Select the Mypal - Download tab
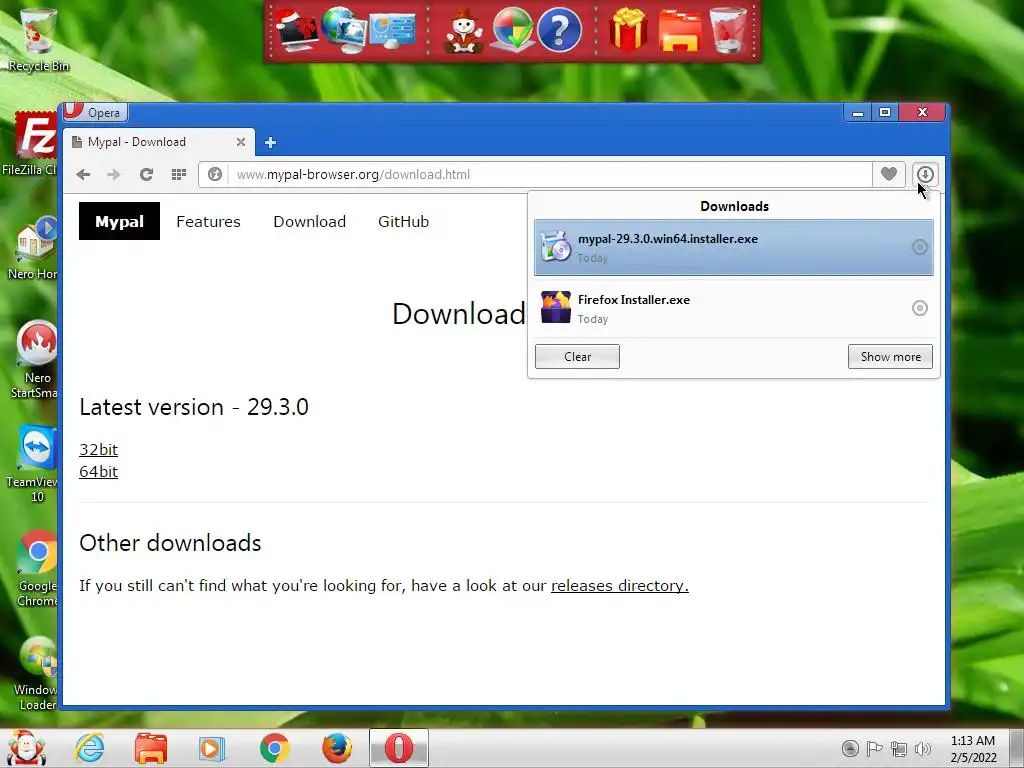This screenshot has width=1024, height=768. (x=159, y=142)
